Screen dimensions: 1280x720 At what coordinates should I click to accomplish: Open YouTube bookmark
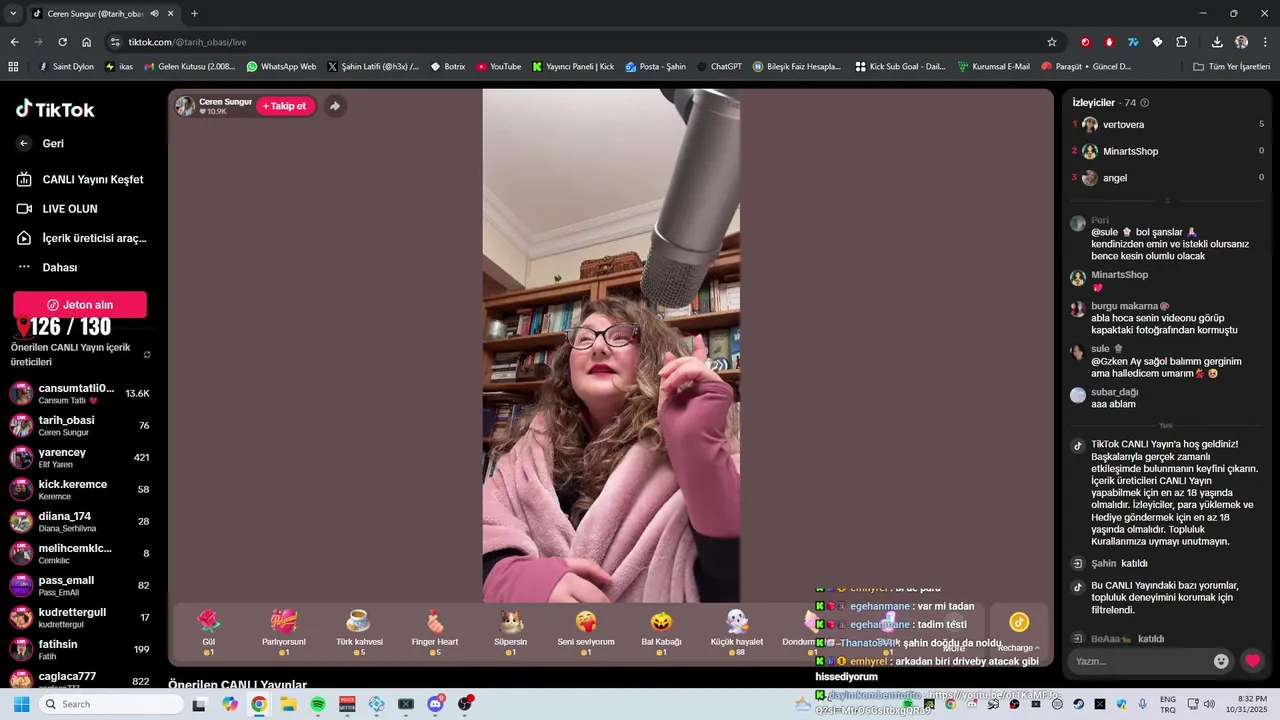[498, 67]
